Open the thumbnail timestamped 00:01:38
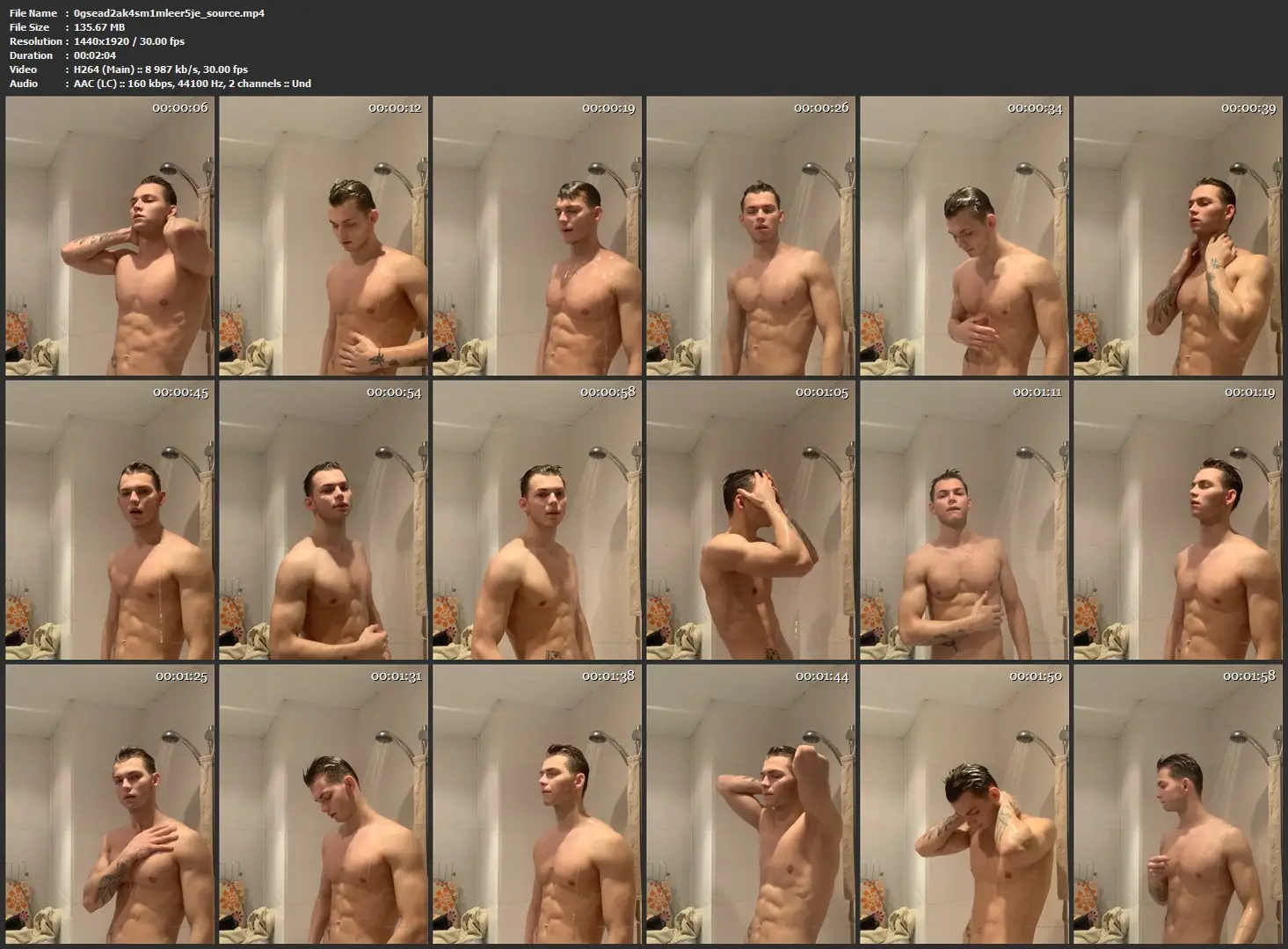The width and height of the screenshot is (1288, 949). 537,804
